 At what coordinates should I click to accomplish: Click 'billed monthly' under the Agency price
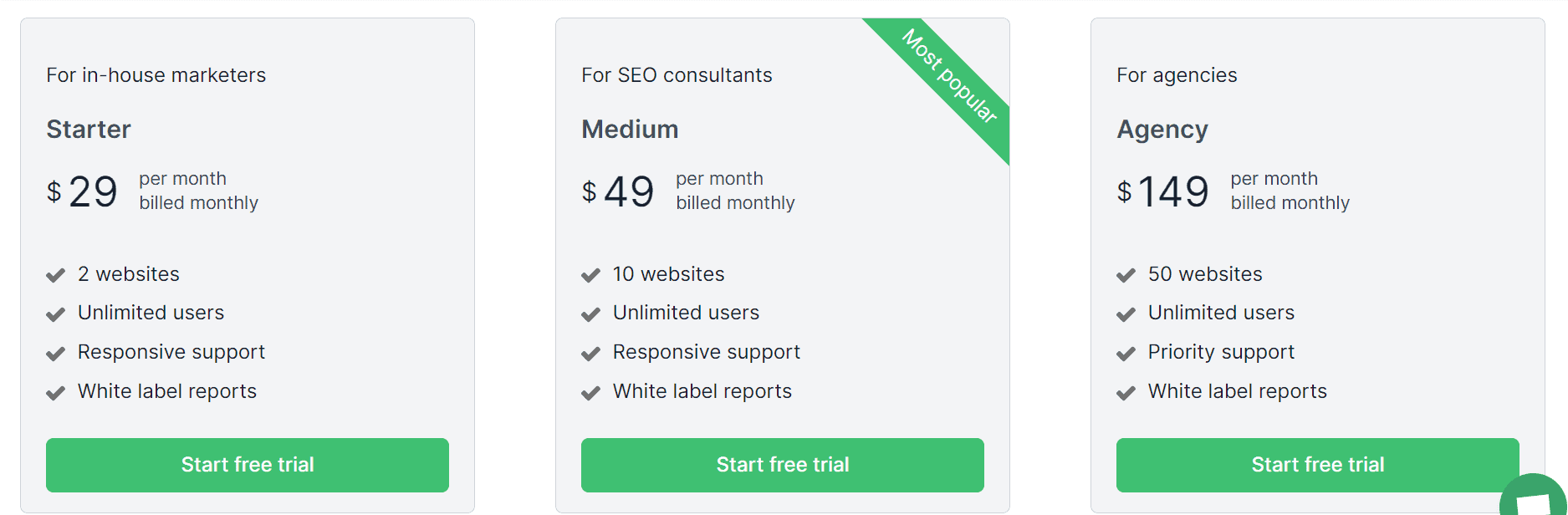[1290, 202]
